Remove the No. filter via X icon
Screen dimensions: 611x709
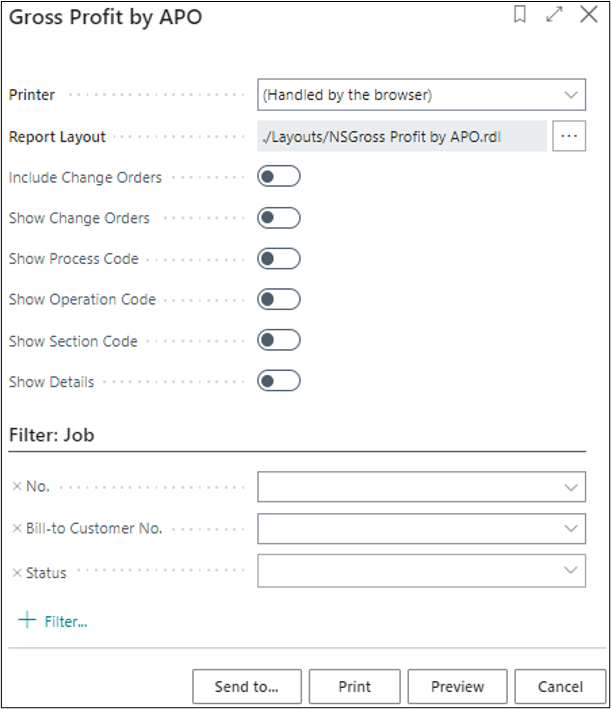(x=16, y=487)
